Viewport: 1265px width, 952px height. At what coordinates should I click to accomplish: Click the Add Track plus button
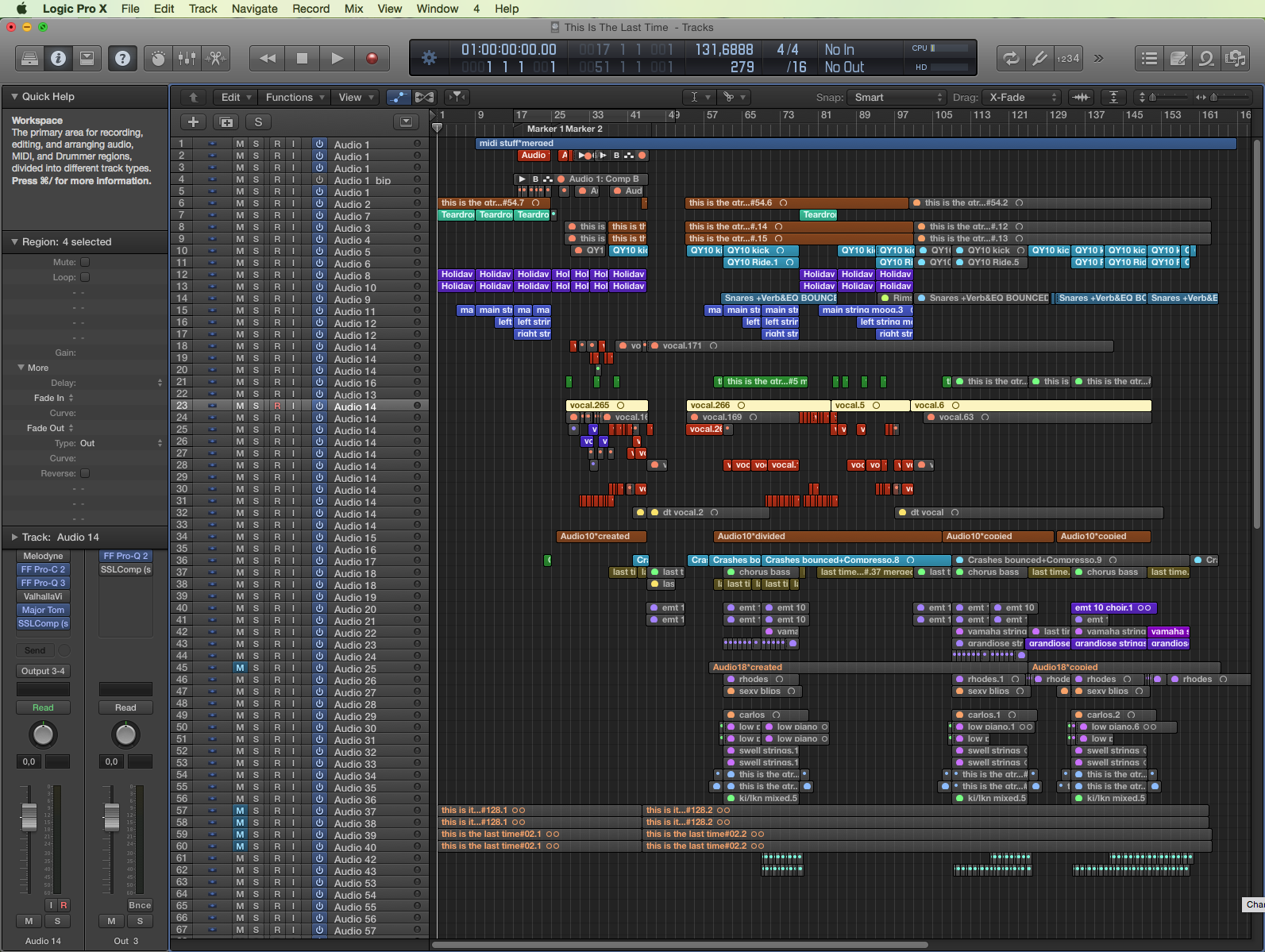tap(193, 121)
